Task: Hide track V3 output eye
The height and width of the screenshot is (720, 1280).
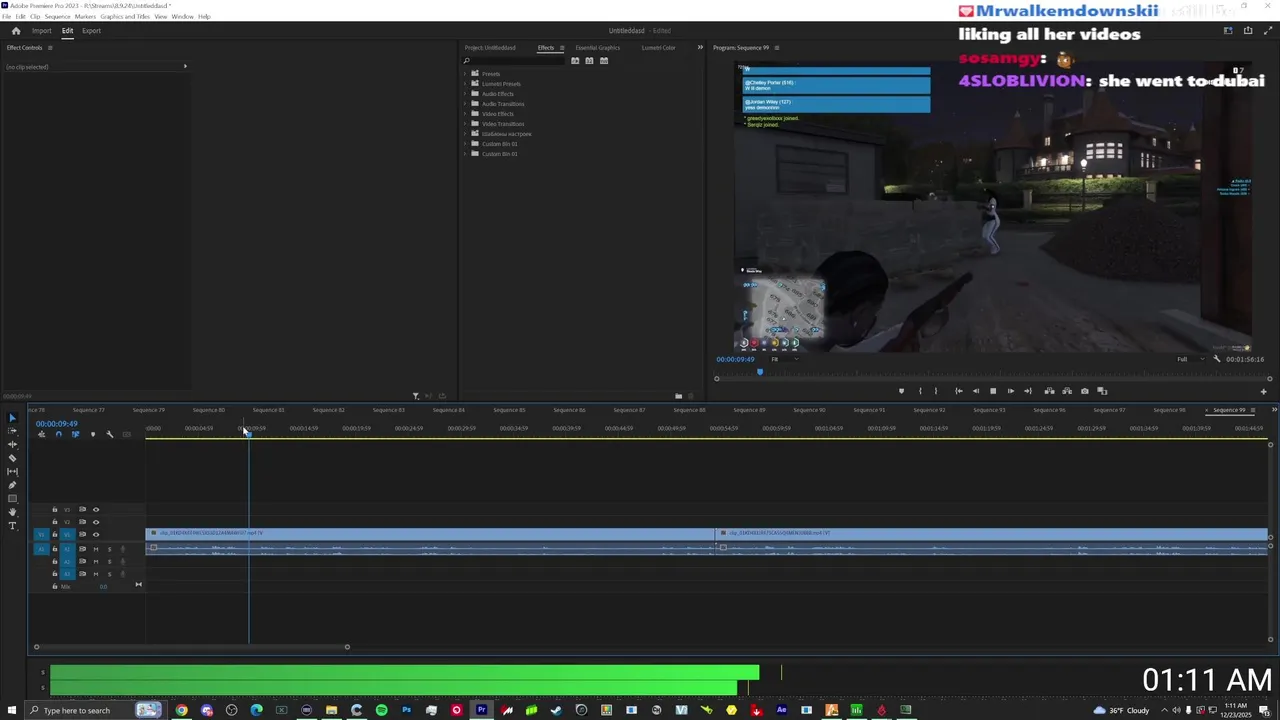Action: [96, 510]
